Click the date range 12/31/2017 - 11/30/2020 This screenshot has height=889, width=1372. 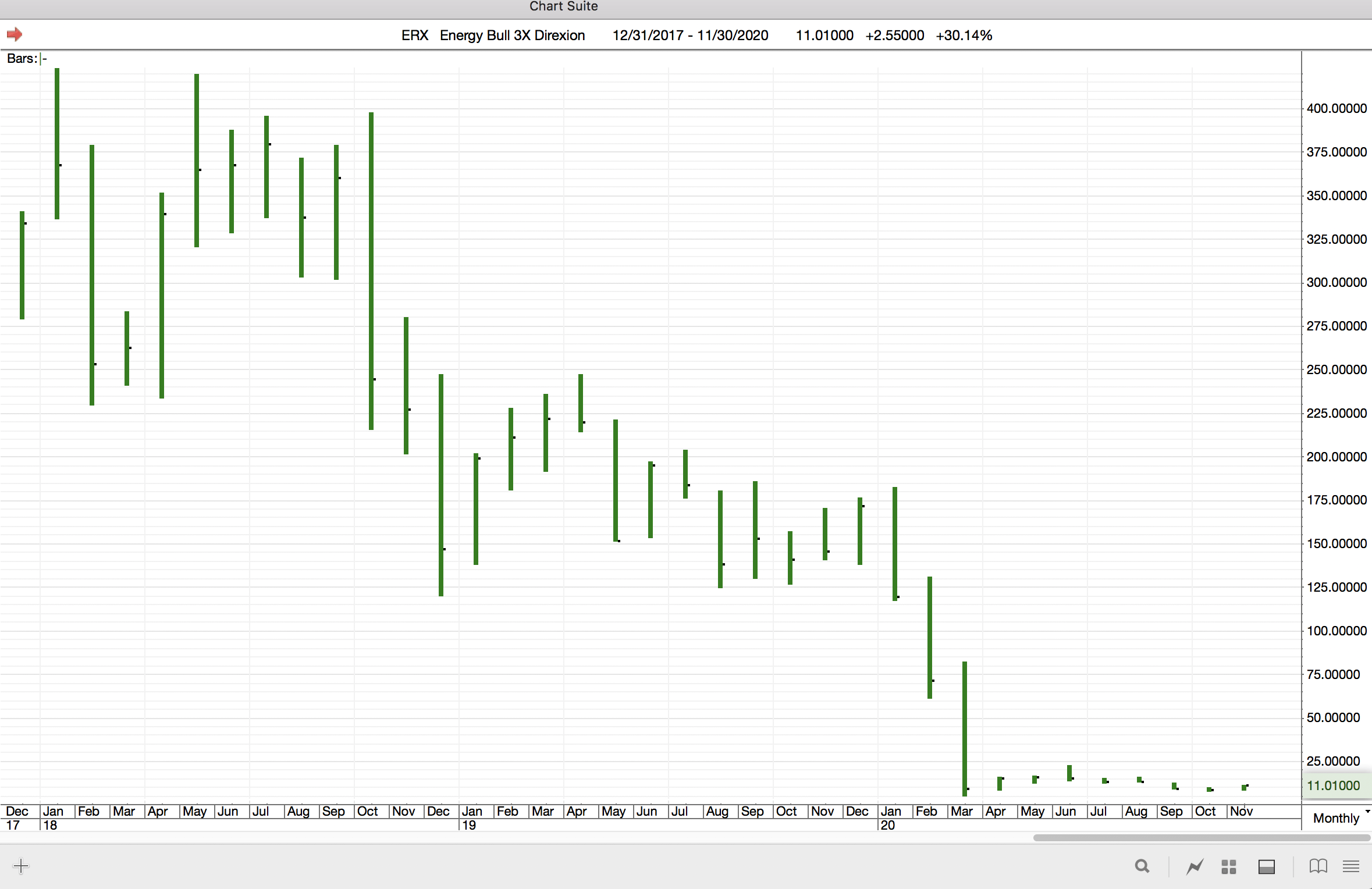click(x=690, y=35)
